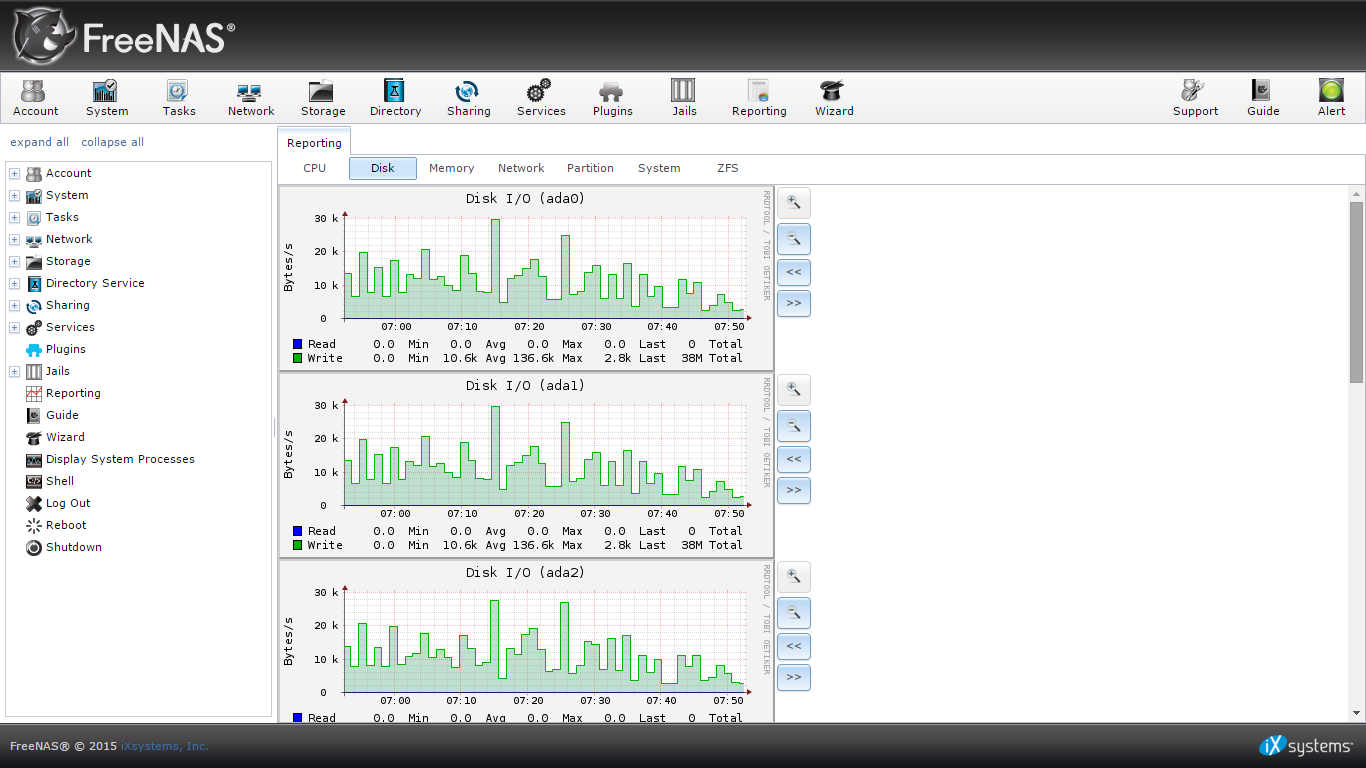Select the Disk reporting tab
This screenshot has height=768, width=1366.
pos(383,168)
